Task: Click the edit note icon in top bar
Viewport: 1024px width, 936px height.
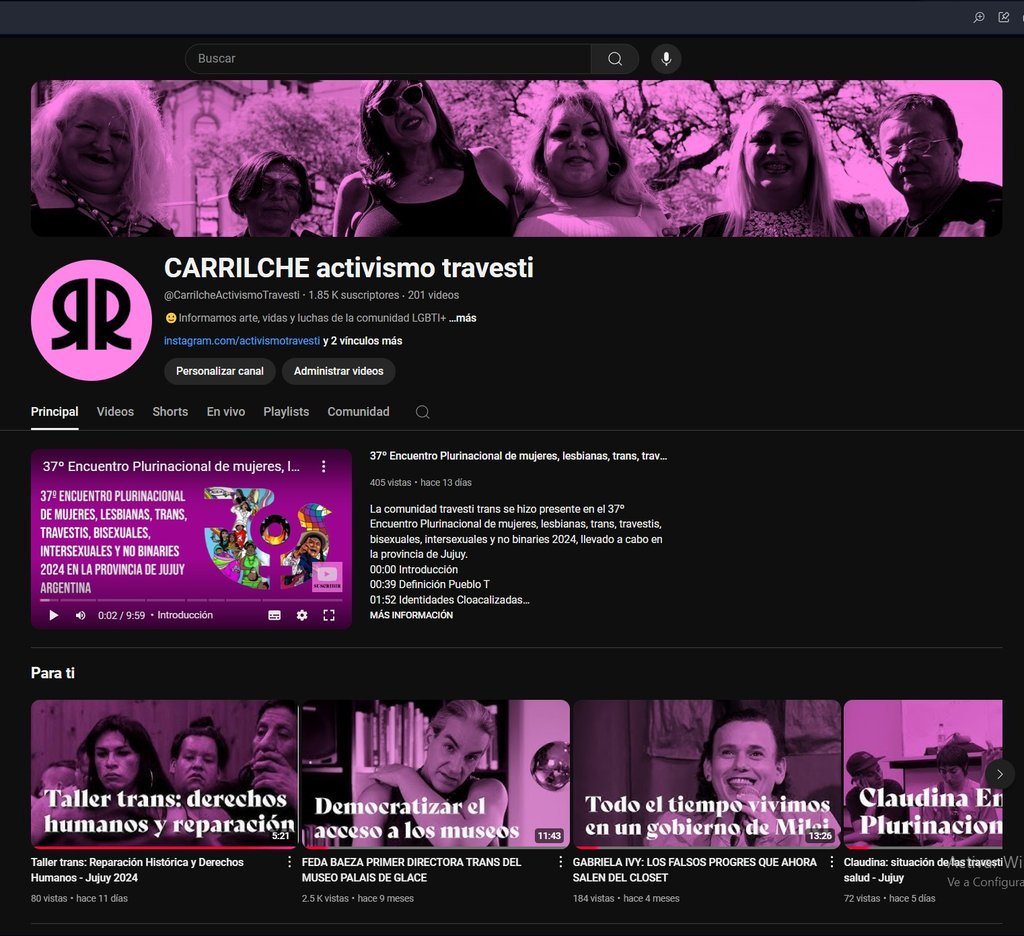Action: click(x=1004, y=17)
